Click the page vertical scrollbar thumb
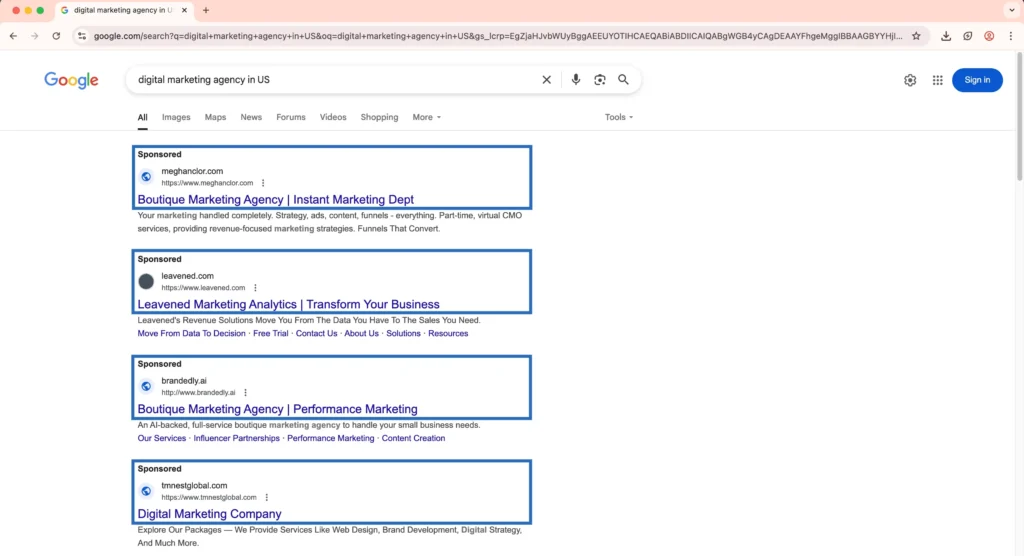Viewport: 1024px width, 556px height. tap(1019, 116)
